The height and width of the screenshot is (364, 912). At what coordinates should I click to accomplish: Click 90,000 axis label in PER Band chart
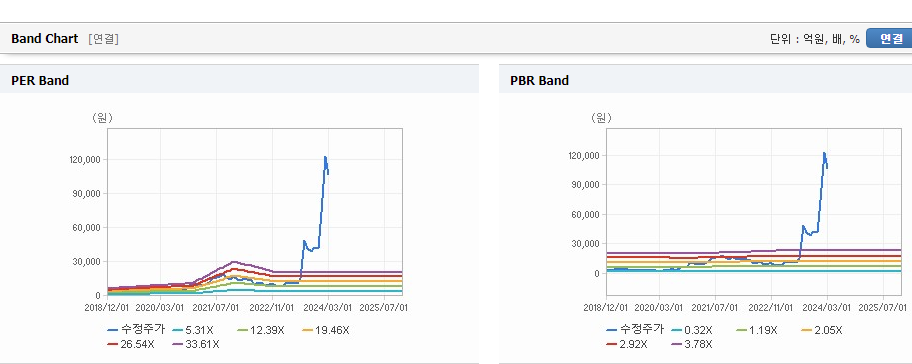pyautogui.click(x=88, y=194)
